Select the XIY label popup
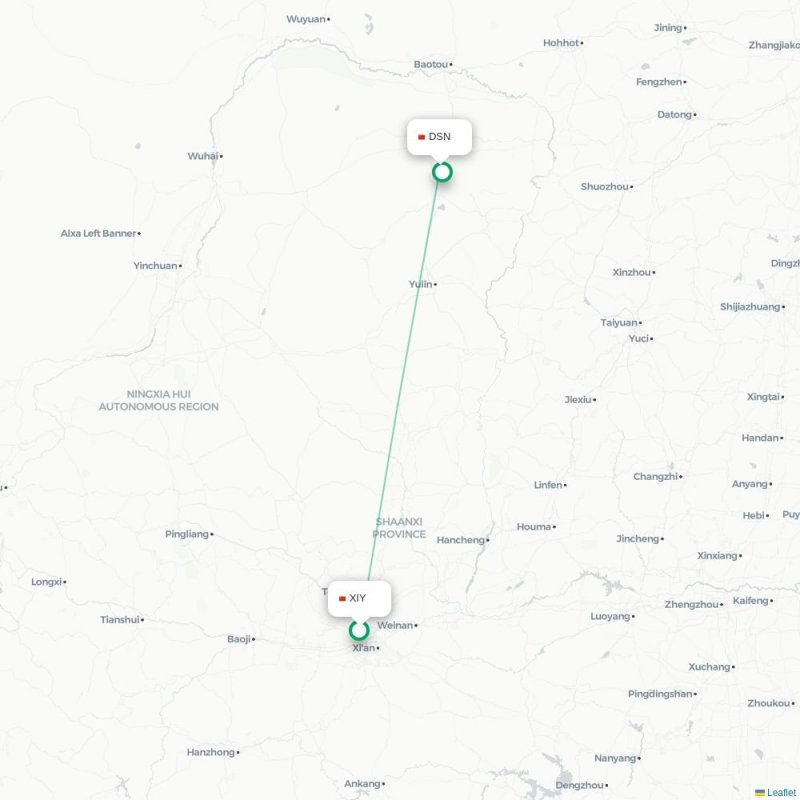 tap(359, 598)
